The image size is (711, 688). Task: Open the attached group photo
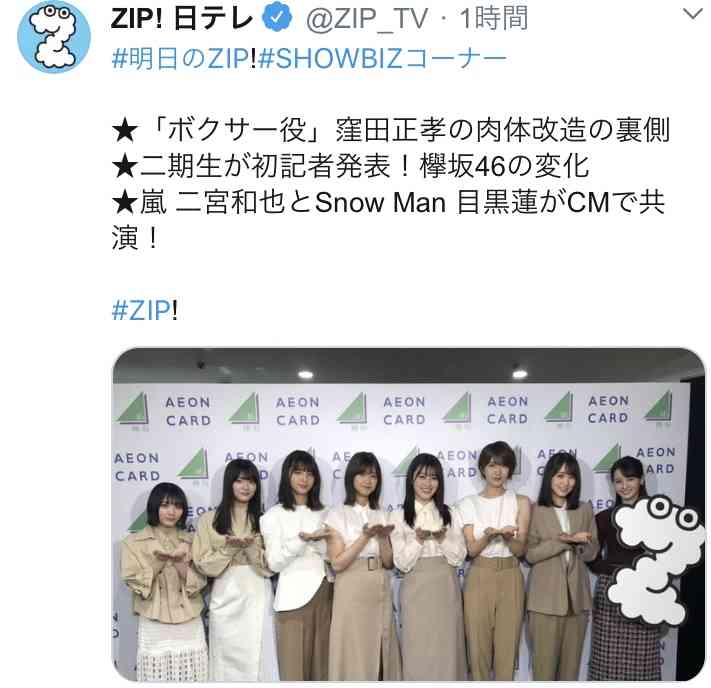point(408,514)
